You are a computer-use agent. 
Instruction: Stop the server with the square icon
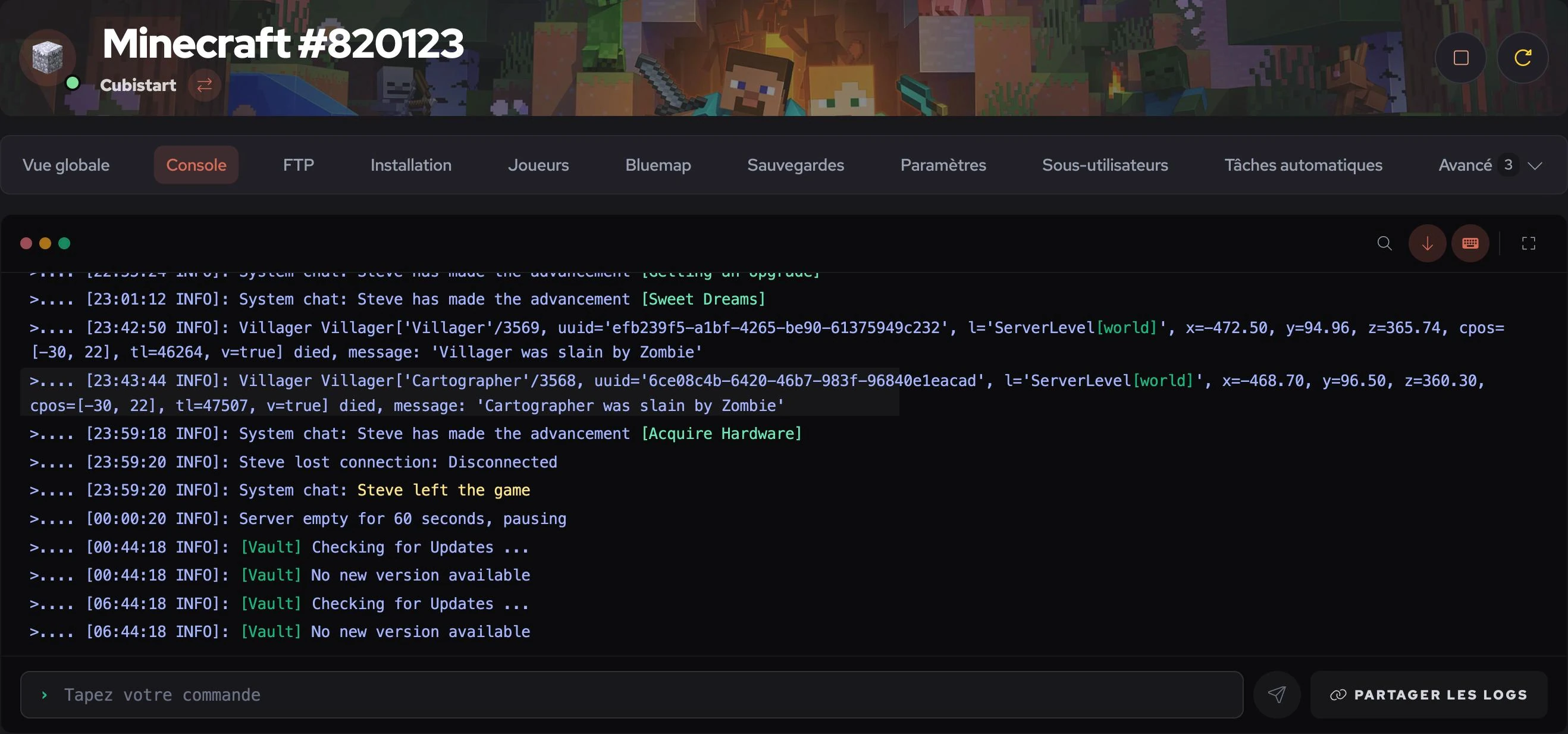tap(1461, 58)
